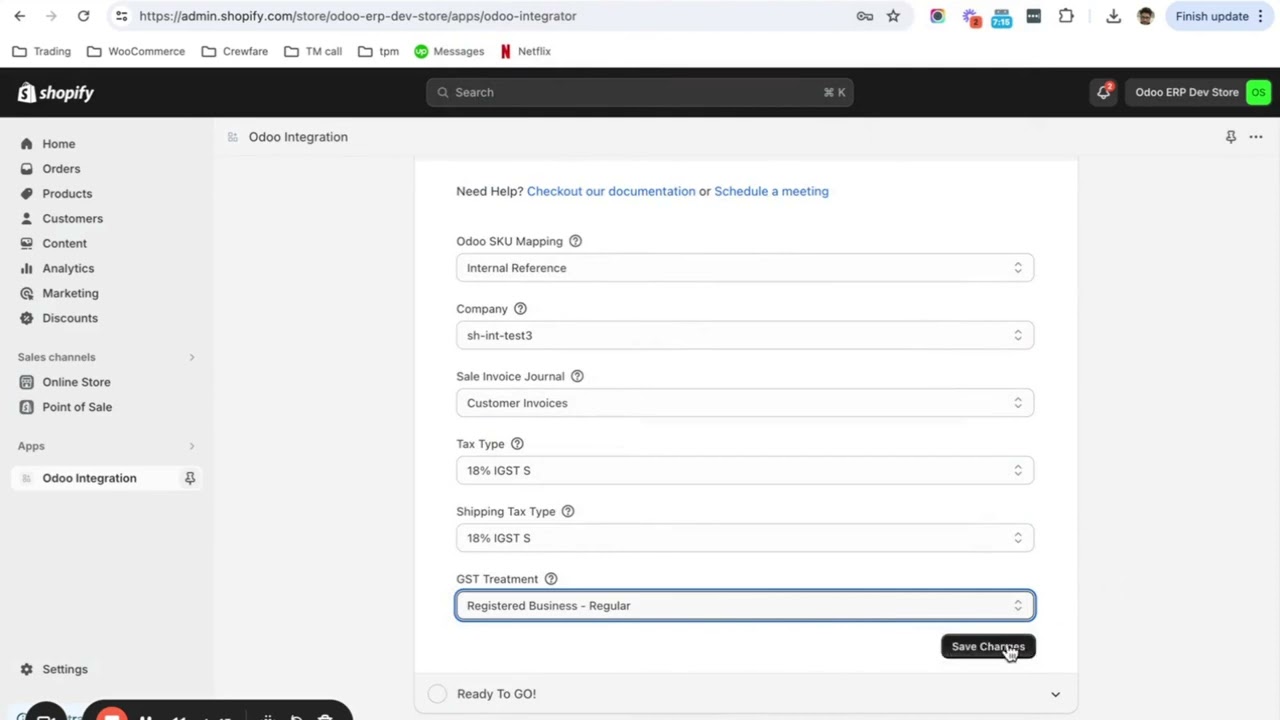Expand the Ready To GO! section
The width and height of the screenshot is (1280, 720).
(x=746, y=694)
